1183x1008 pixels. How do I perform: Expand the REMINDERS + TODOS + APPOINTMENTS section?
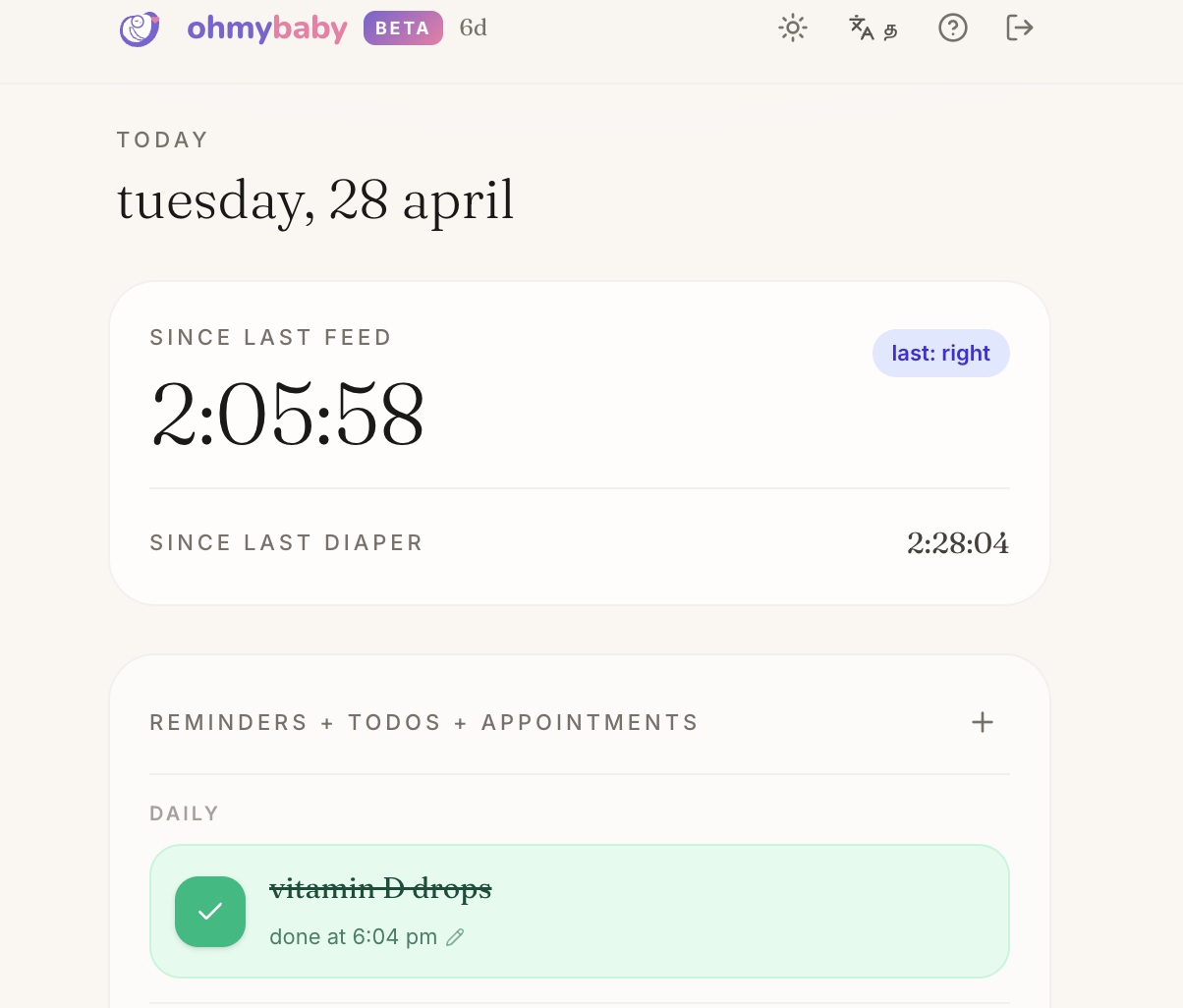(x=423, y=722)
